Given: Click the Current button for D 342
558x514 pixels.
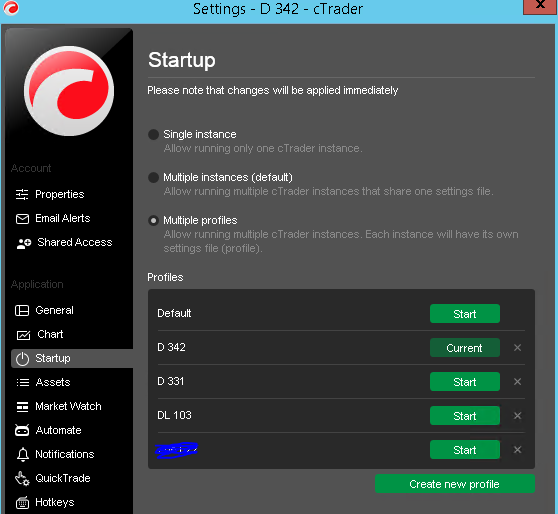Looking at the screenshot, I should tap(465, 348).
